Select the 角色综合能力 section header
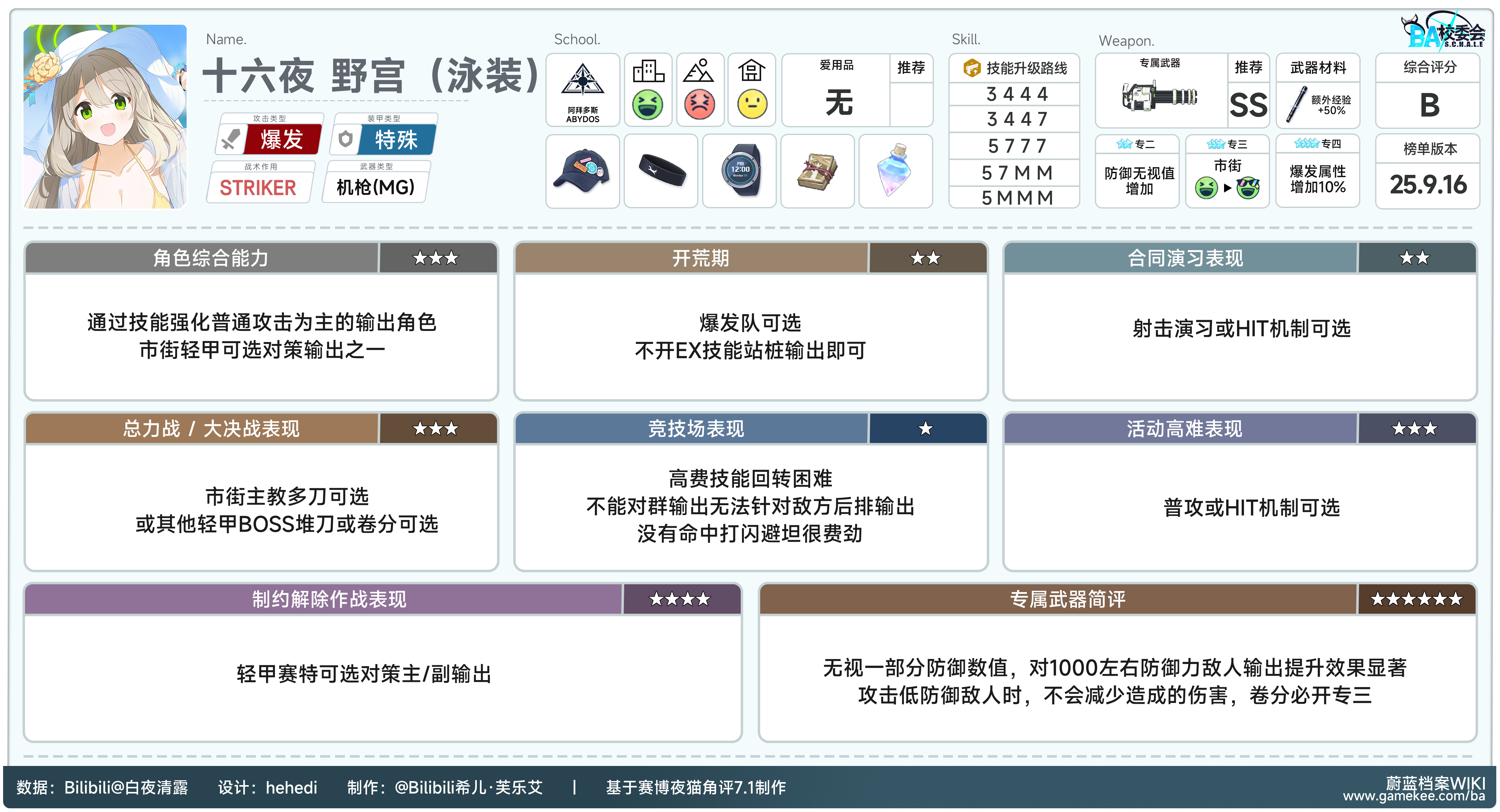Screen dimensions: 1500x812 pos(210,258)
